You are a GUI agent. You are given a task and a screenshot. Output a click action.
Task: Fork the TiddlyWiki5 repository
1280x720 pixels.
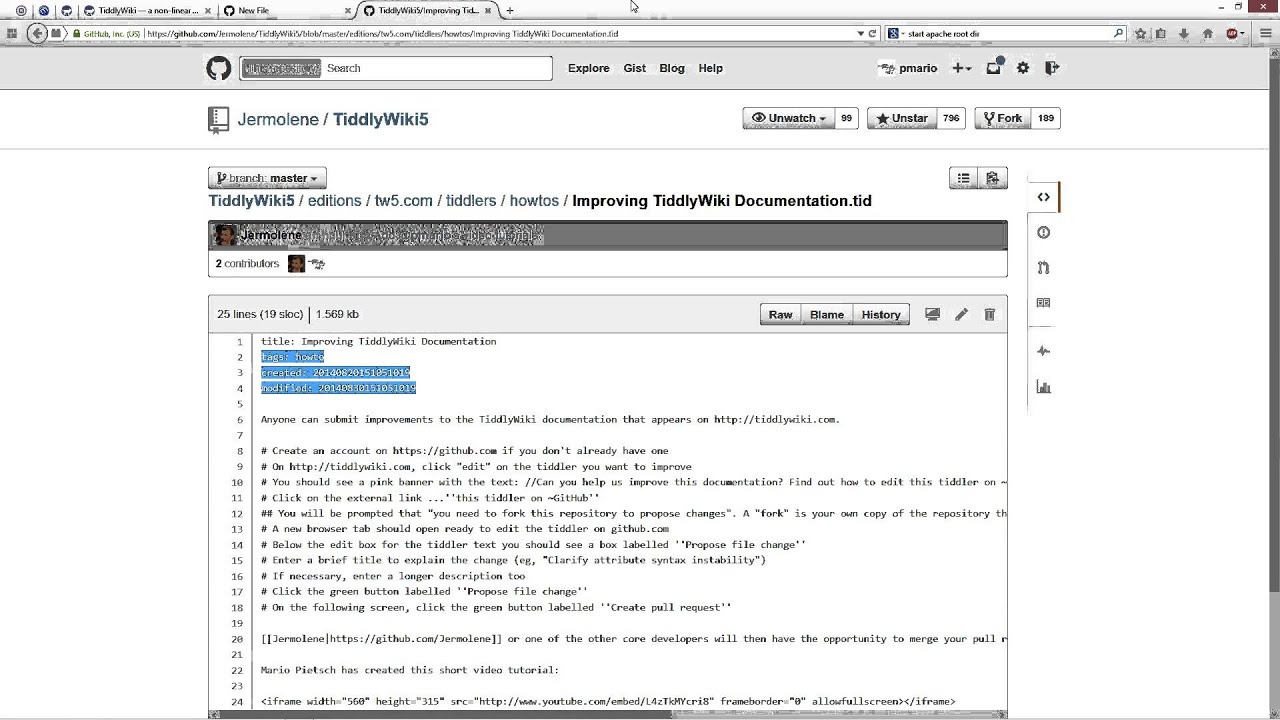(x=1002, y=118)
